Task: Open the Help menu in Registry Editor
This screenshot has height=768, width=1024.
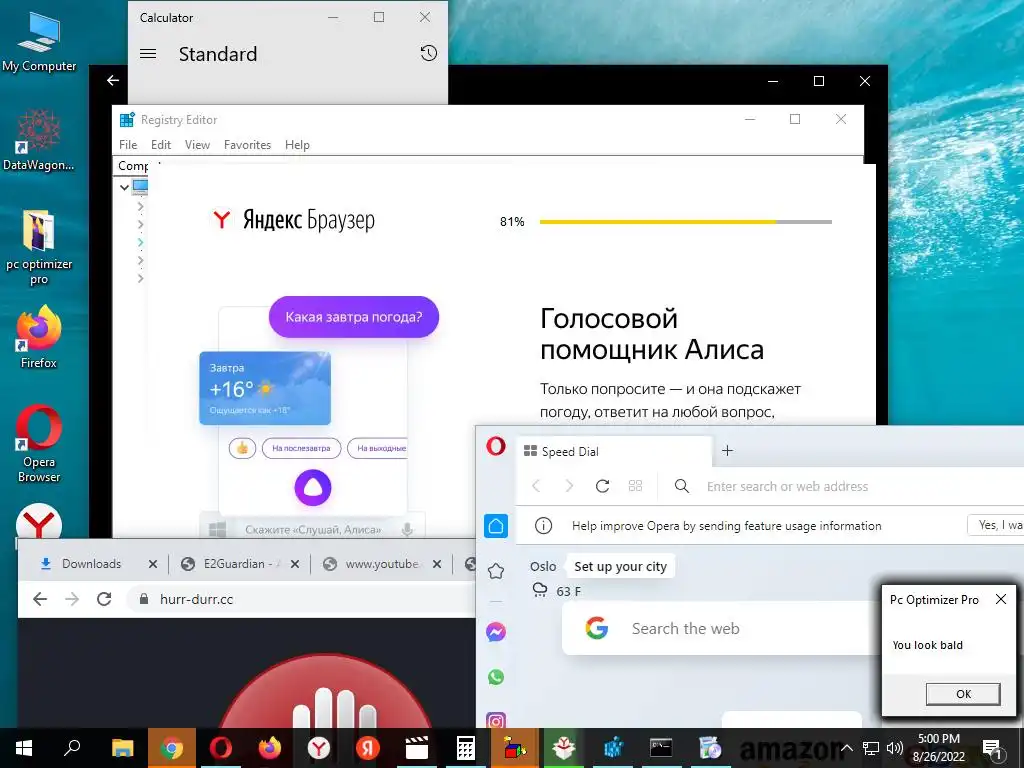Action: pos(297,144)
